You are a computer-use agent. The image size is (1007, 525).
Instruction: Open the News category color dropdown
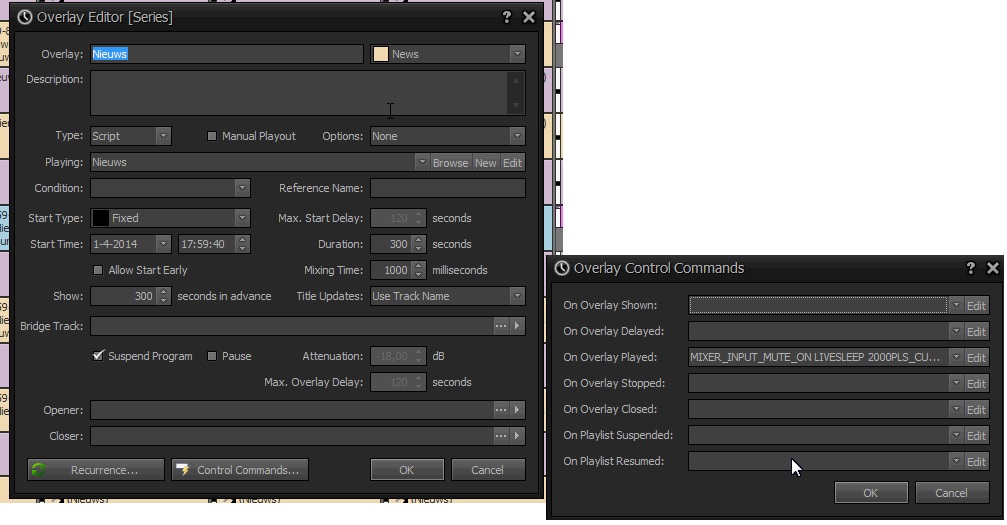coord(516,54)
